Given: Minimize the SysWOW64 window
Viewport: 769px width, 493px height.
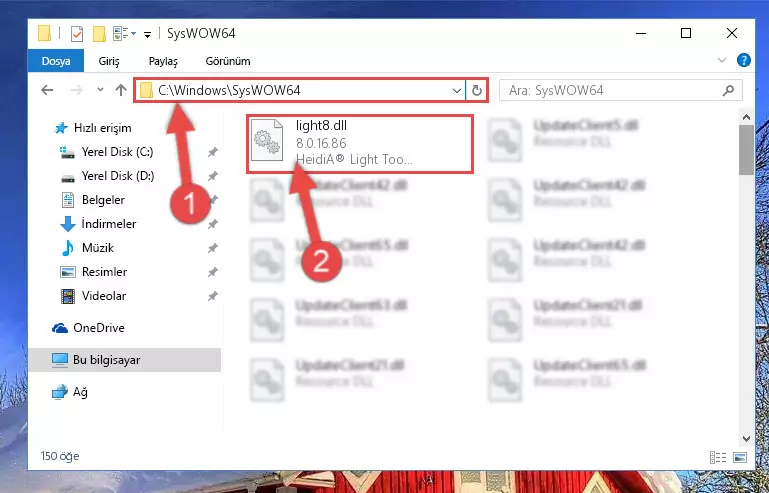Looking at the screenshot, I should [641, 33].
